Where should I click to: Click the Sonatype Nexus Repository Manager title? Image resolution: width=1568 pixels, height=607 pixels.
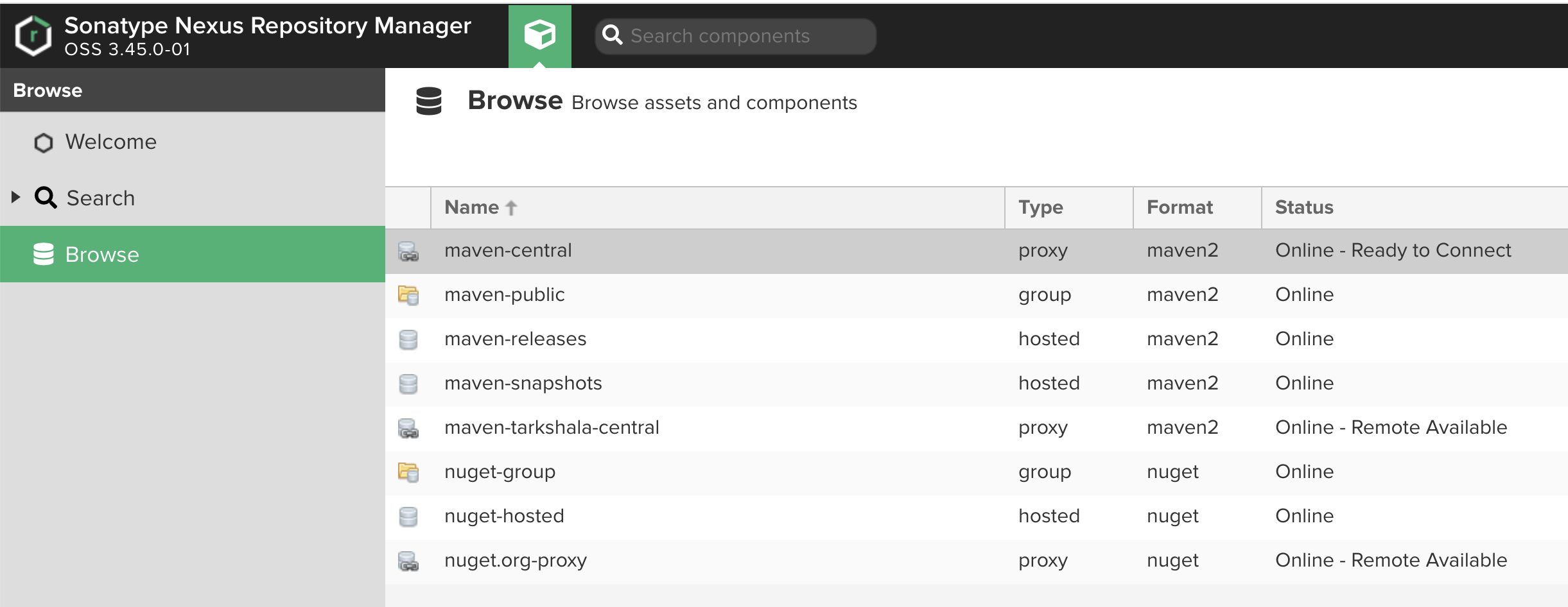tap(268, 26)
